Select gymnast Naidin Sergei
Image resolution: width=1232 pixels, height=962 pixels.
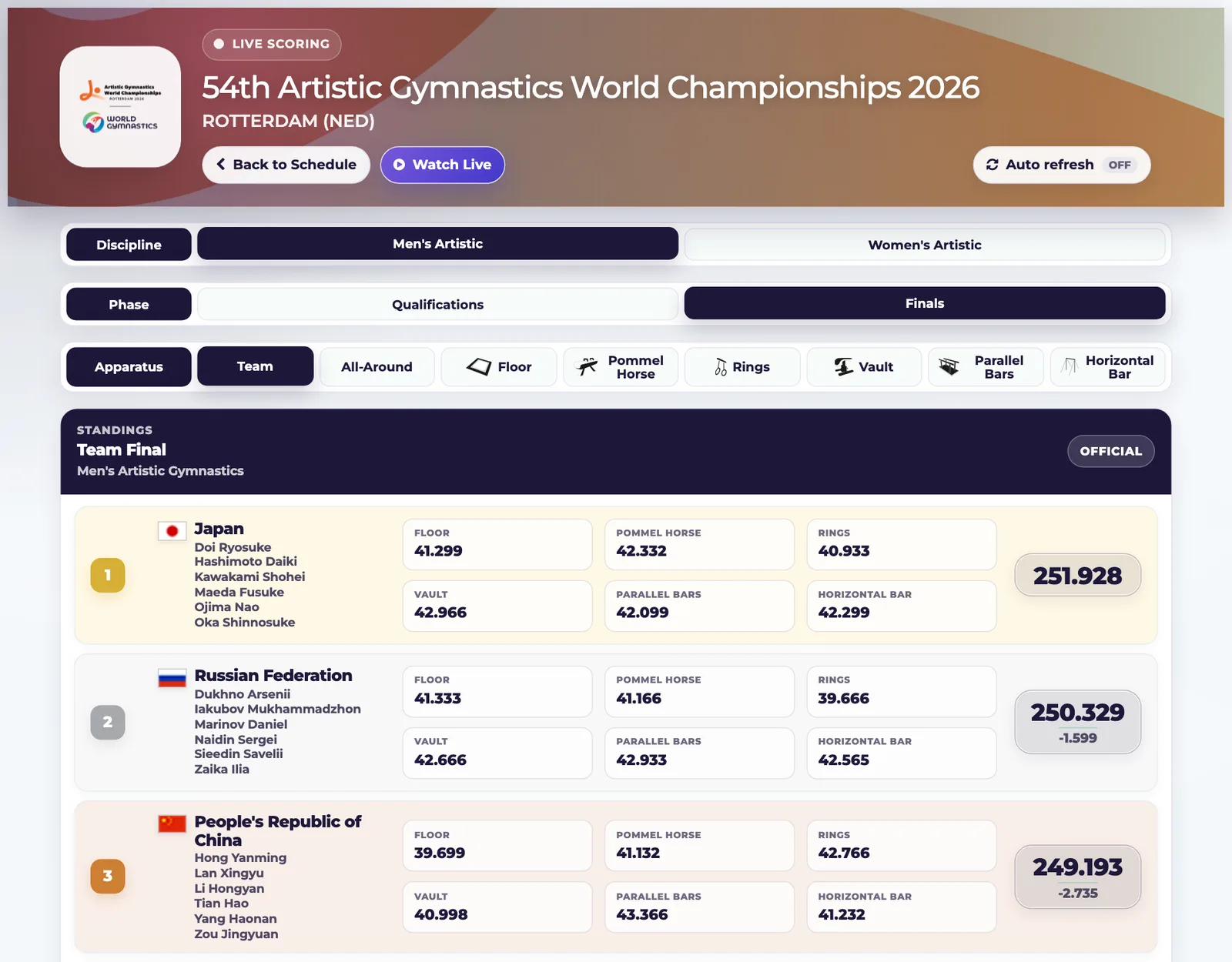tap(236, 740)
